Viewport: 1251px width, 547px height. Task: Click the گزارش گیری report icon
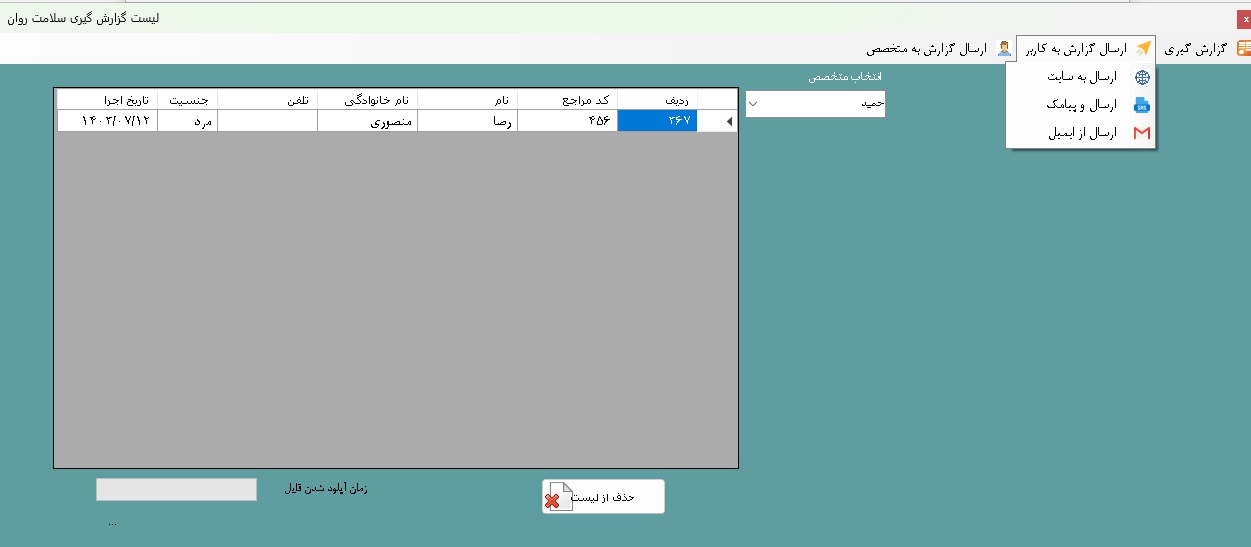coord(1243,49)
